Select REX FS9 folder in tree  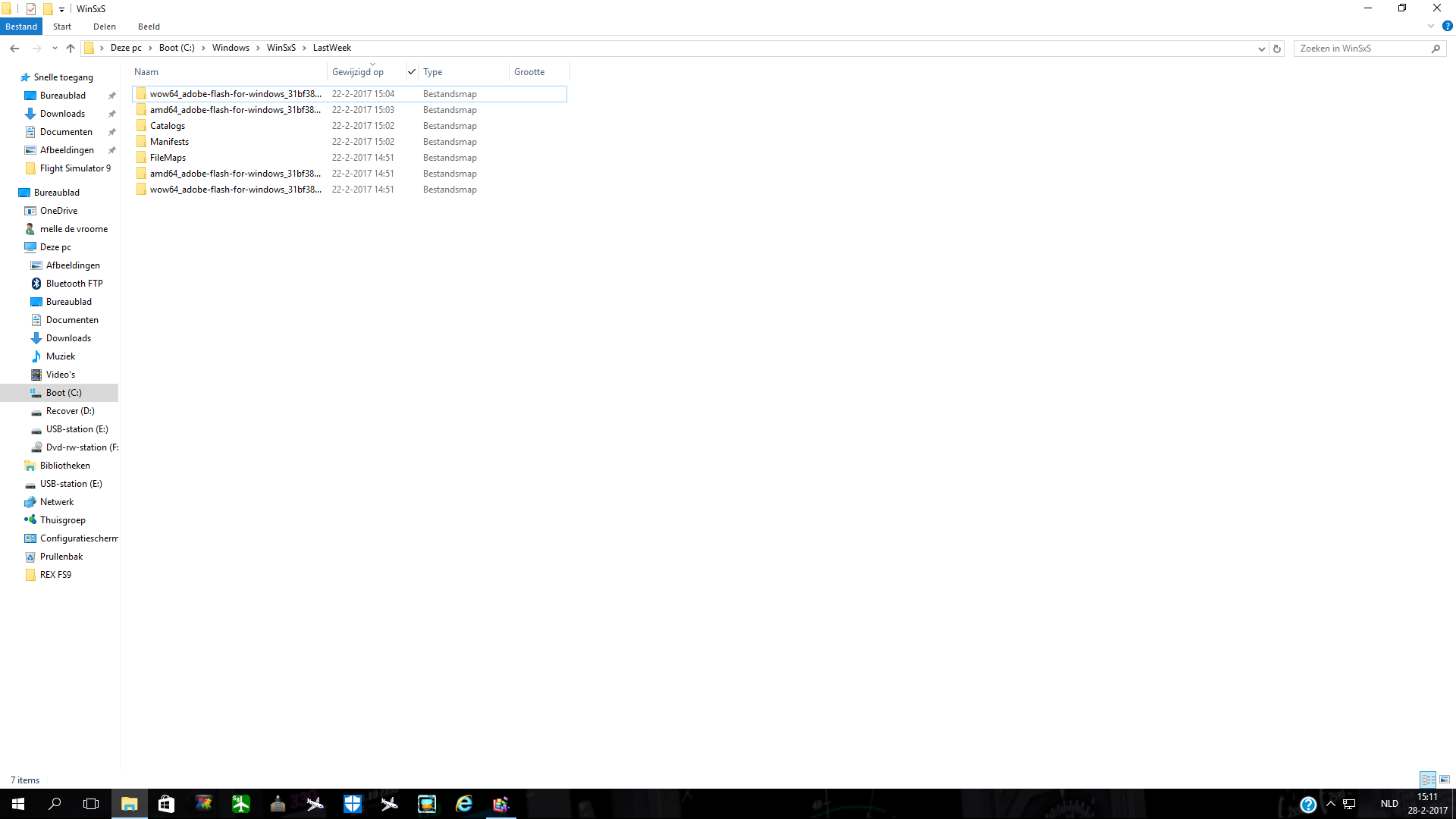coord(55,575)
